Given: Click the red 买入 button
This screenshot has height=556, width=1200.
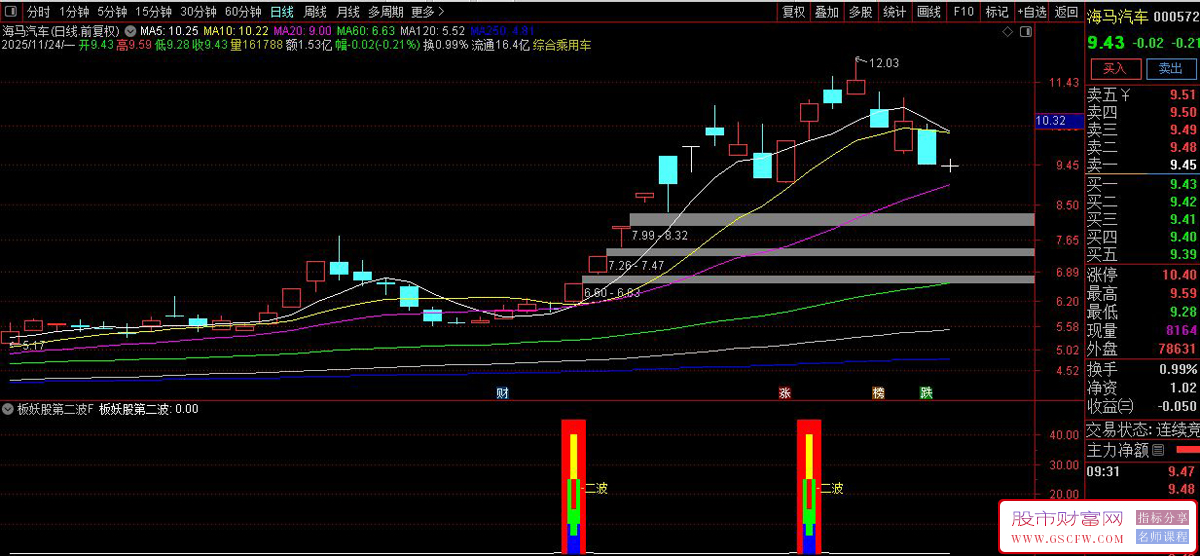Looking at the screenshot, I should tap(1115, 69).
